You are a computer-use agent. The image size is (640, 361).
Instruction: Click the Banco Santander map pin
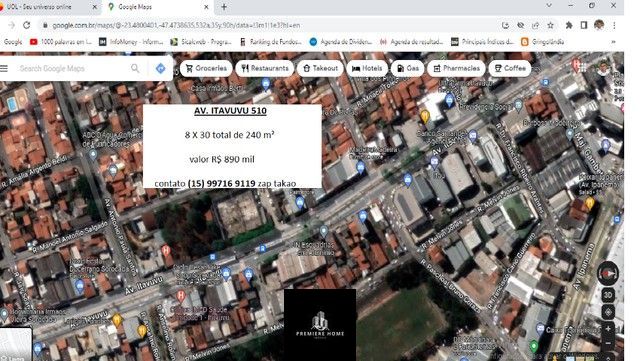[x=473, y=135]
